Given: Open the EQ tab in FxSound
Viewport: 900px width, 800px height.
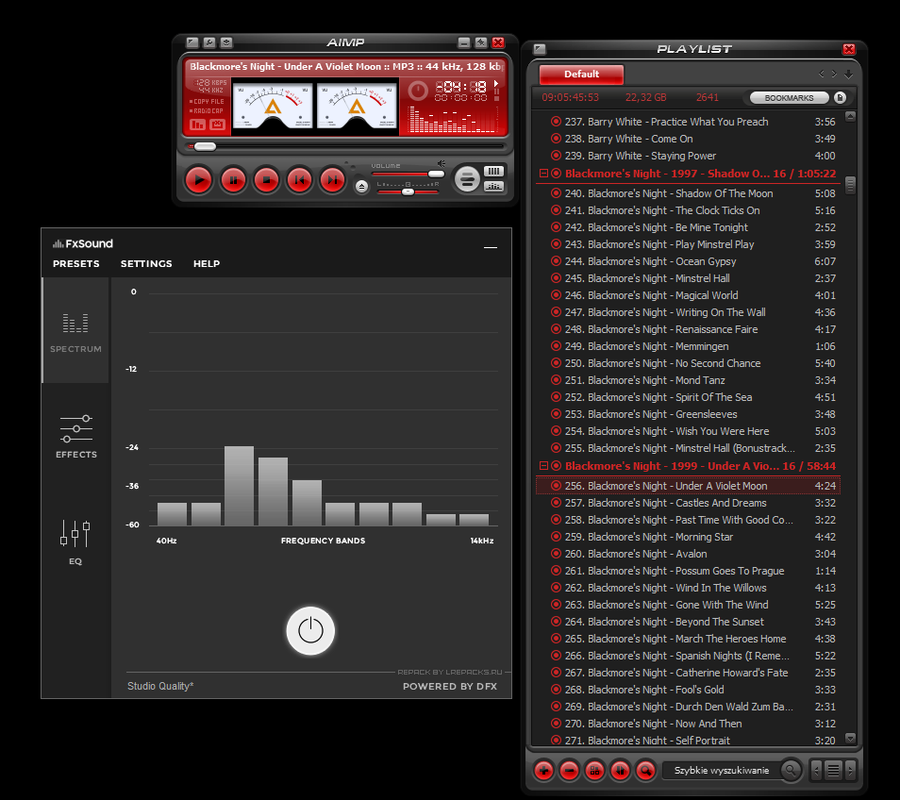Looking at the screenshot, I should click(75, 542).
